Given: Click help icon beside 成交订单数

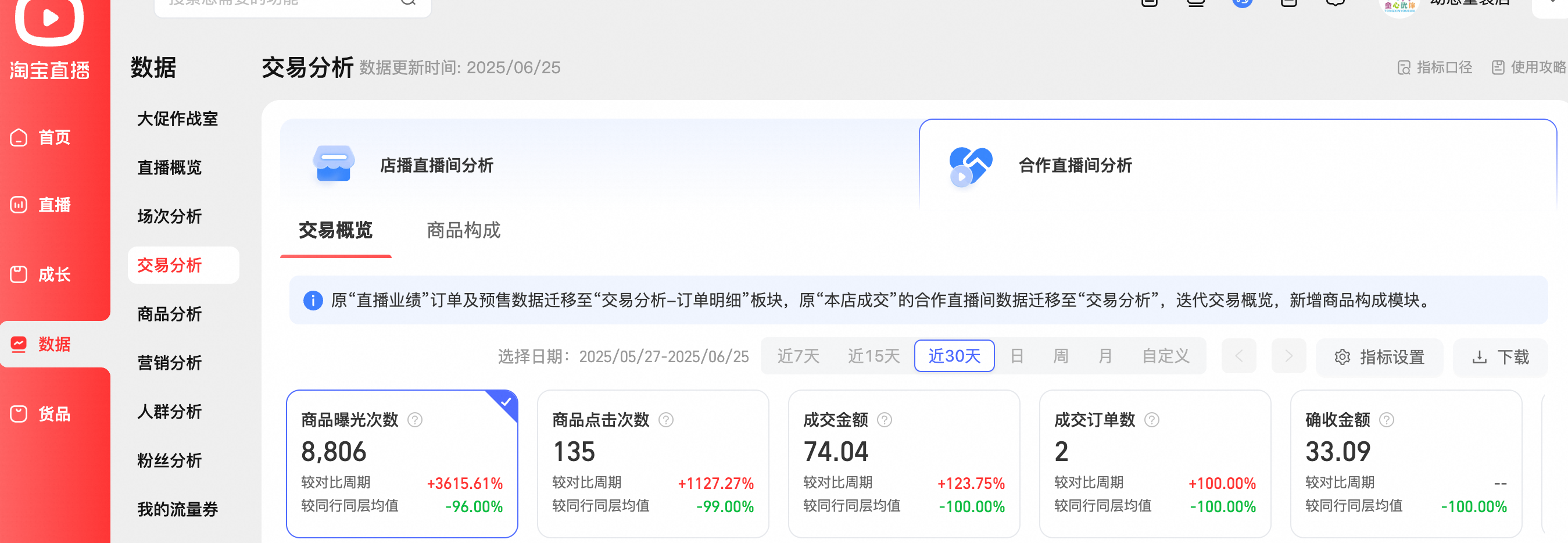Looking at the screenshot, I should point(1152,420).
